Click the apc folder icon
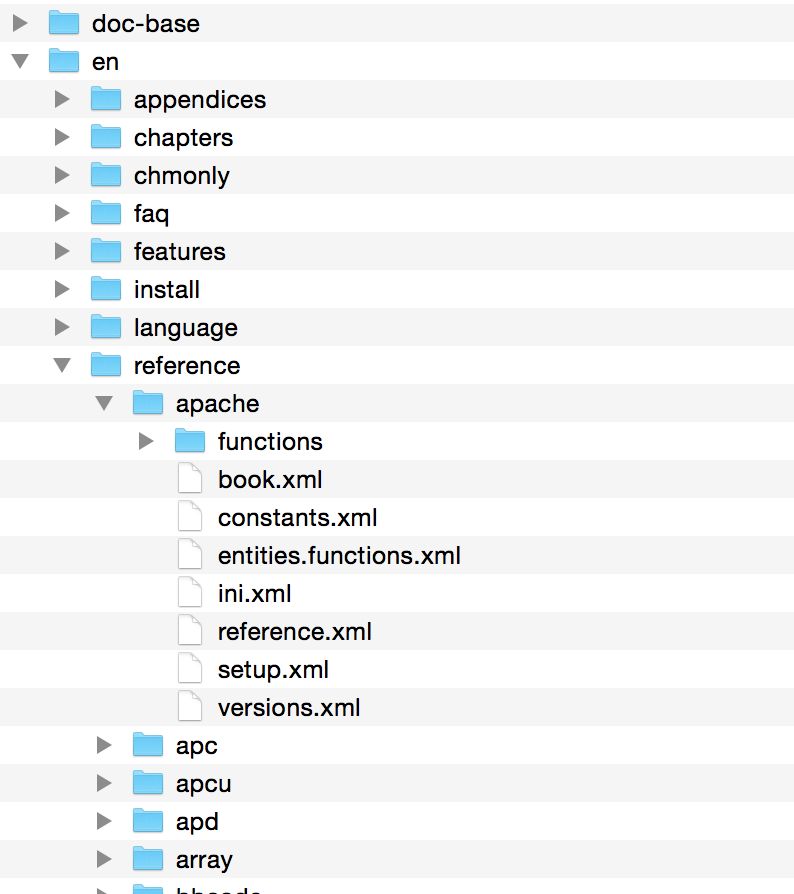The image size is (794, 894). pyautogui.click(x=148, y=745)
